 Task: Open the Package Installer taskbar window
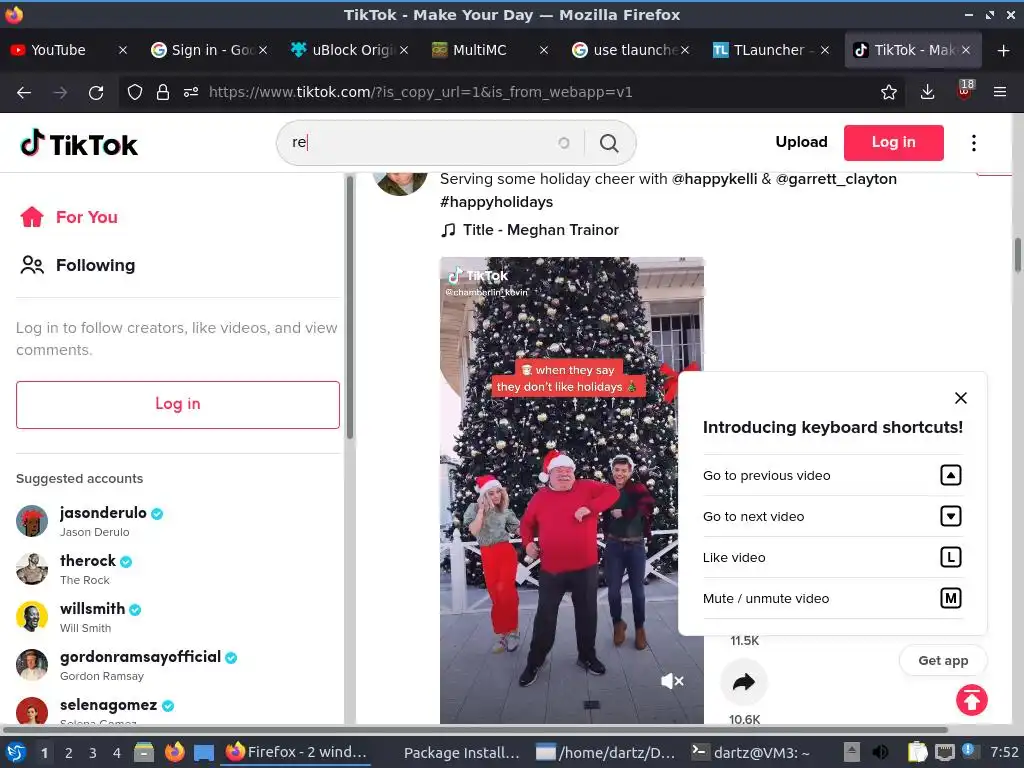[460, 753]
